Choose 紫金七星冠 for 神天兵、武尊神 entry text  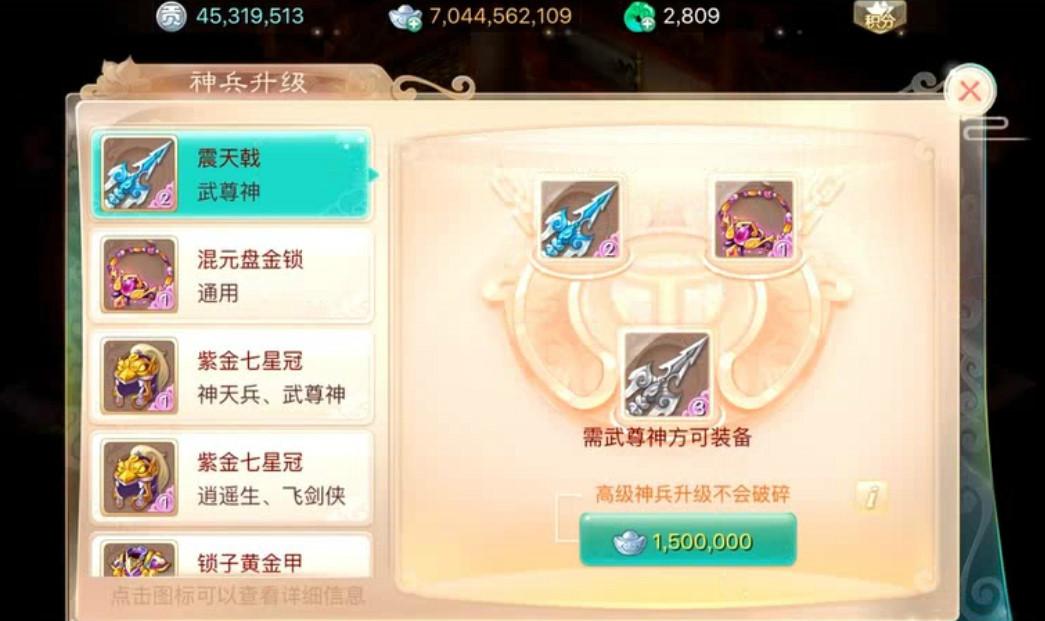[x=271, y=377]
